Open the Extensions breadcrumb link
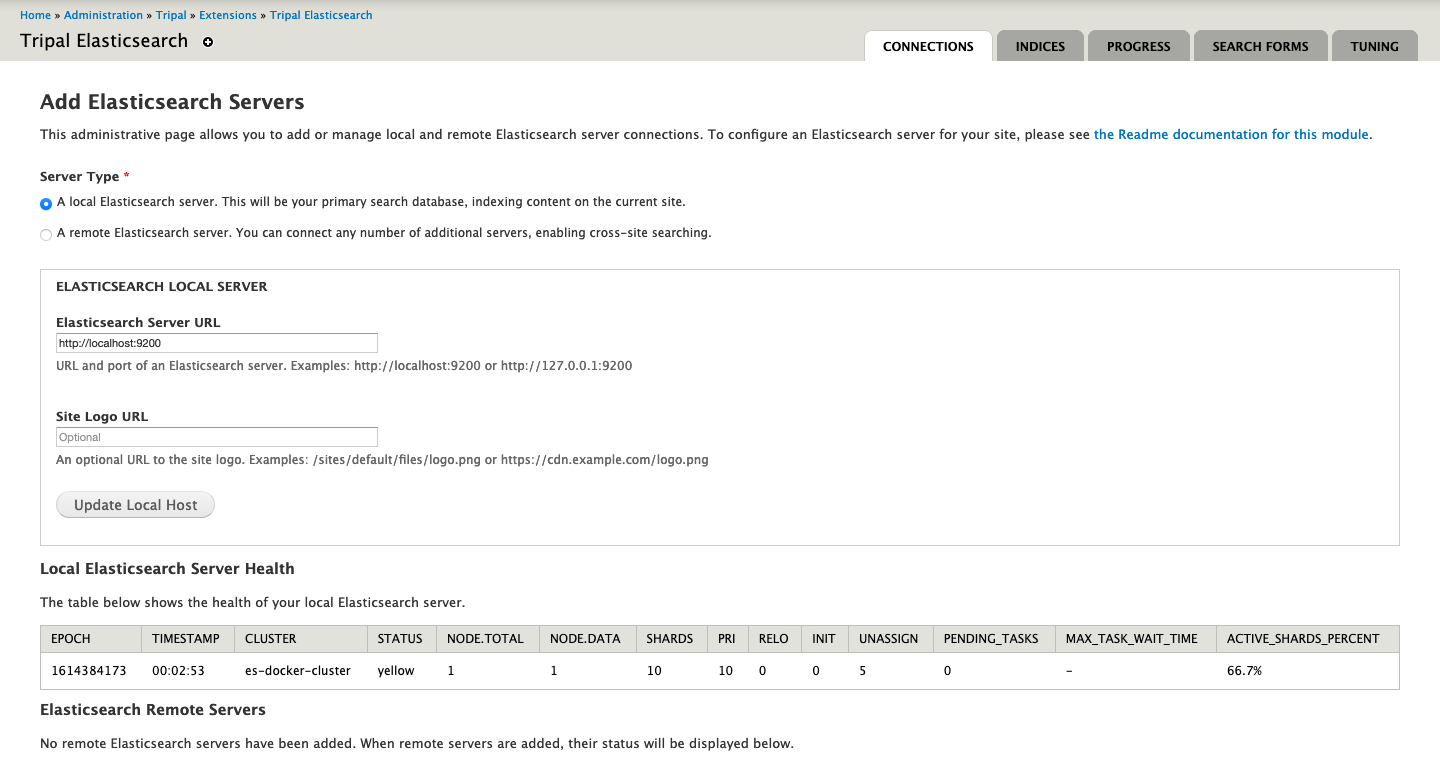 pos(228,15)
